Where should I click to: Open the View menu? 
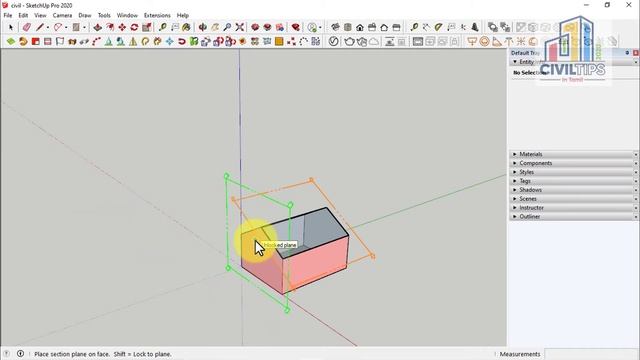(x=40, y=15)
